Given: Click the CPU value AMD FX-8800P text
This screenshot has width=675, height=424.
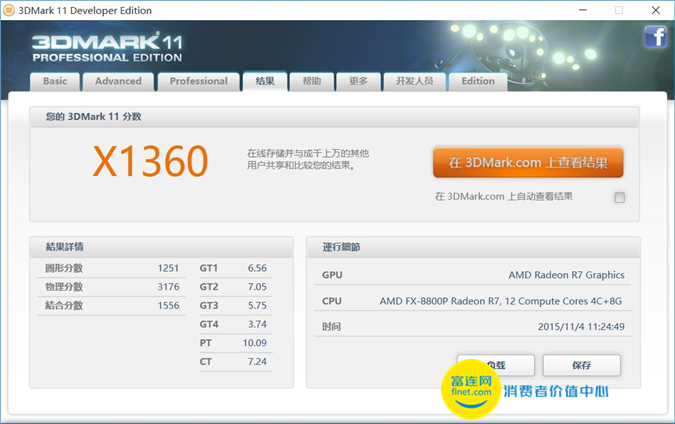Looking at the screenshot, I should (501, 301).
